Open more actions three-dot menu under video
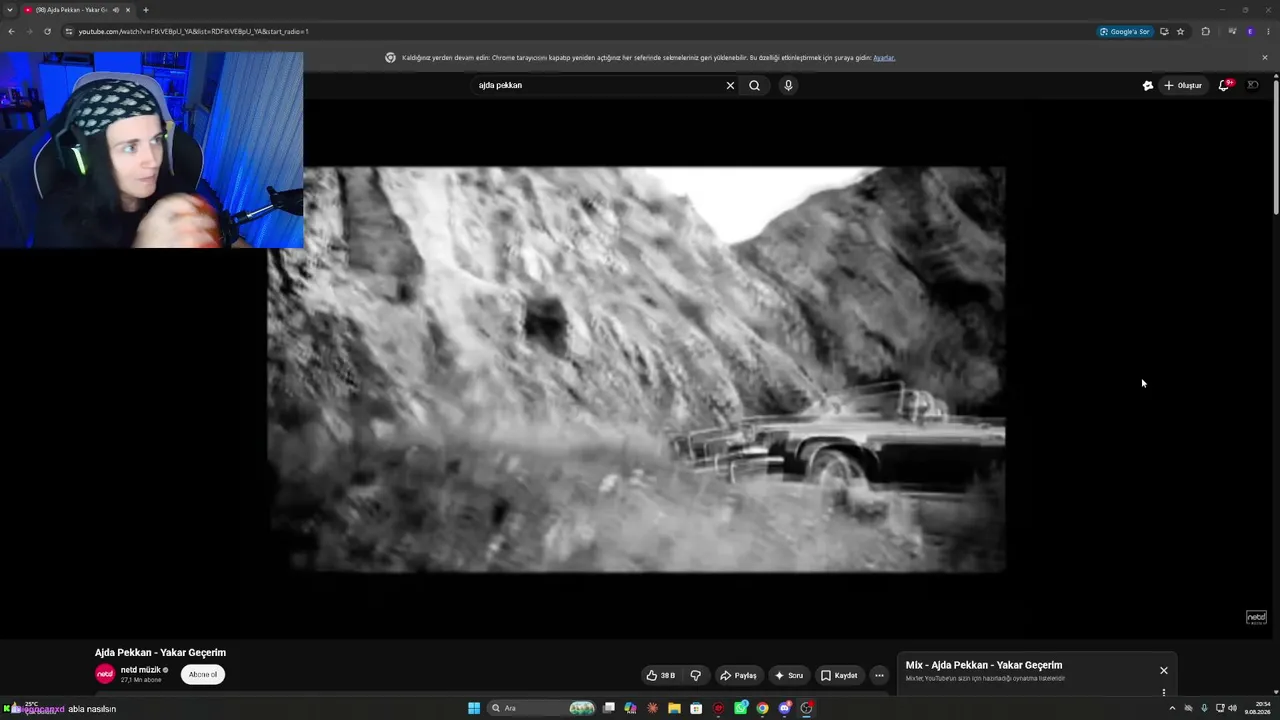Screen dimensions: 1280x720 tap(879, 675)
